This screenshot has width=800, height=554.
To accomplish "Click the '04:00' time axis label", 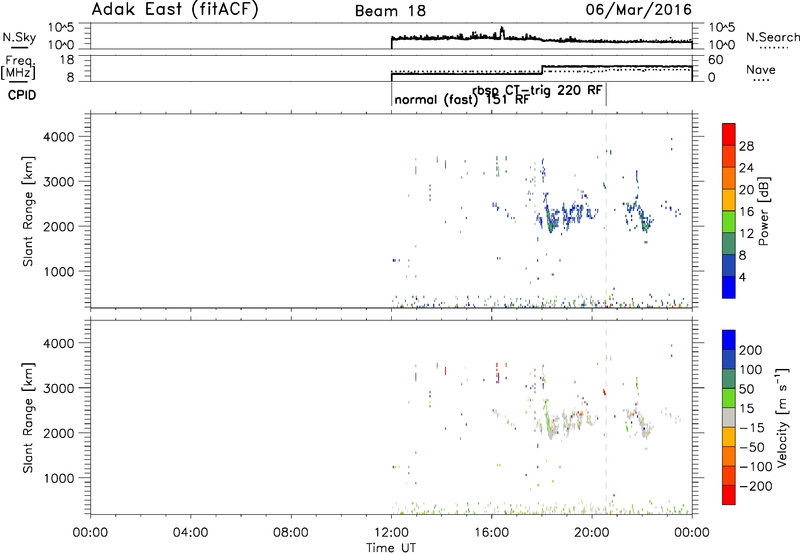I will coord(190,533).
